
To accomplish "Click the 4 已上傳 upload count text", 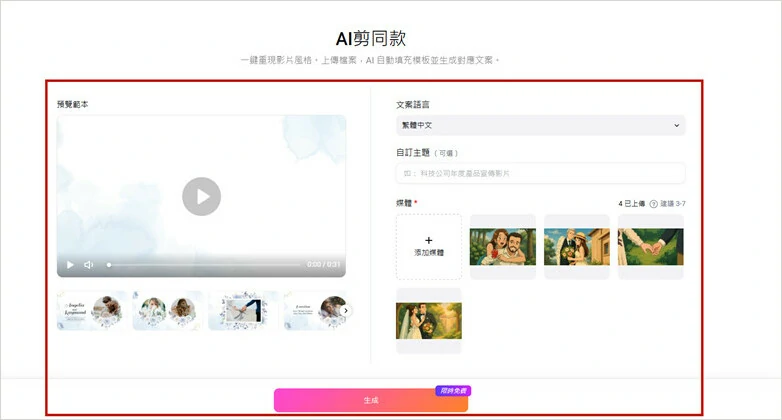I will pos(631,204).
